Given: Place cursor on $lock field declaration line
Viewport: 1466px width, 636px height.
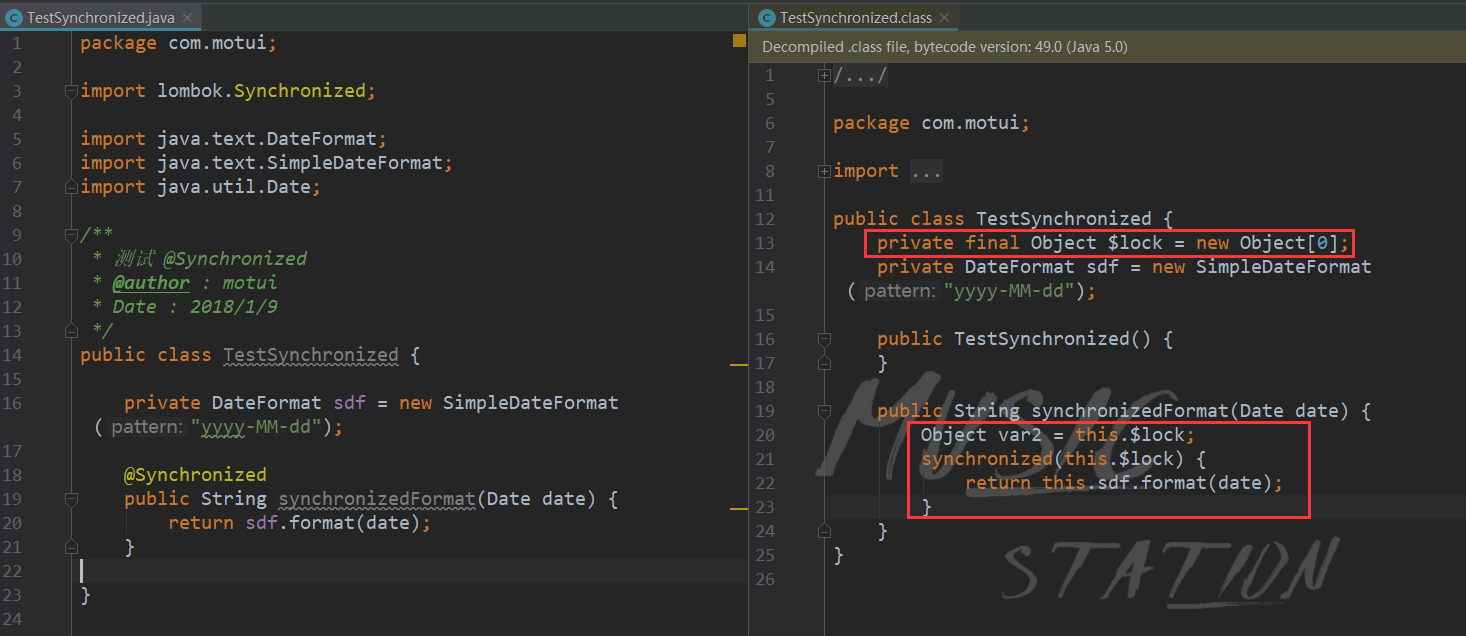Looking at the screenshot, I should 1114,243.
